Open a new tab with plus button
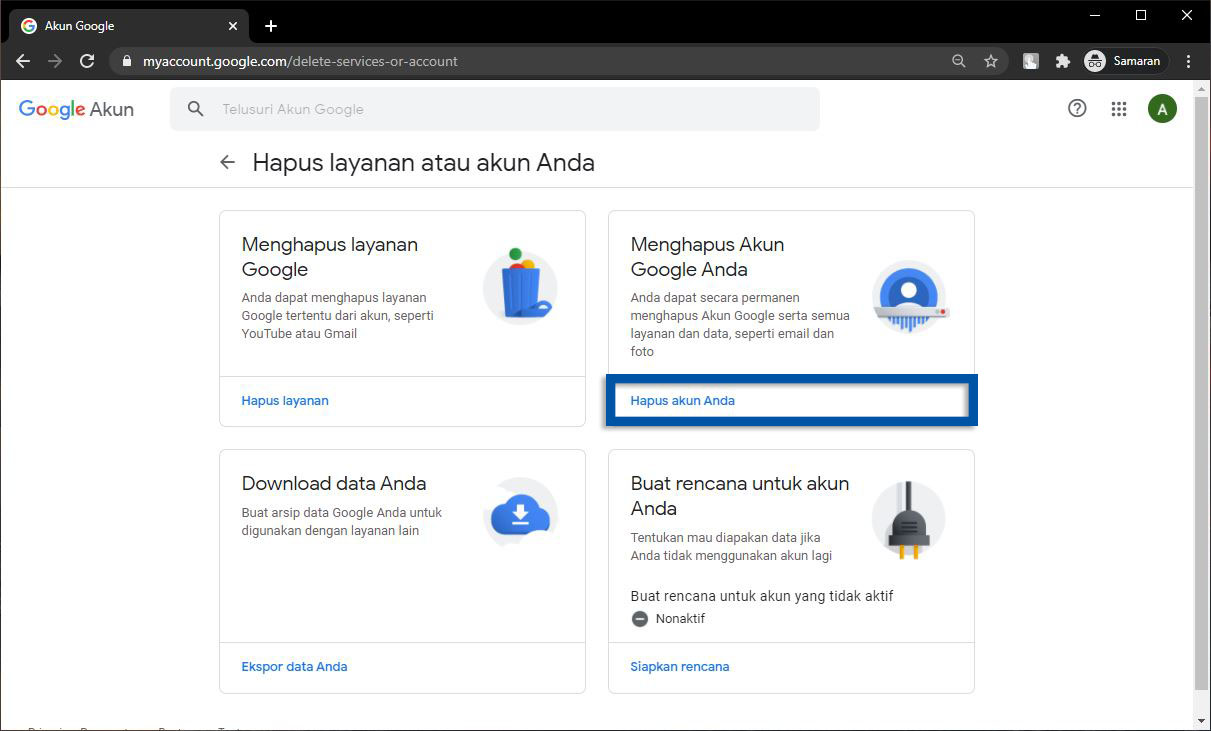 click(271, 26)
